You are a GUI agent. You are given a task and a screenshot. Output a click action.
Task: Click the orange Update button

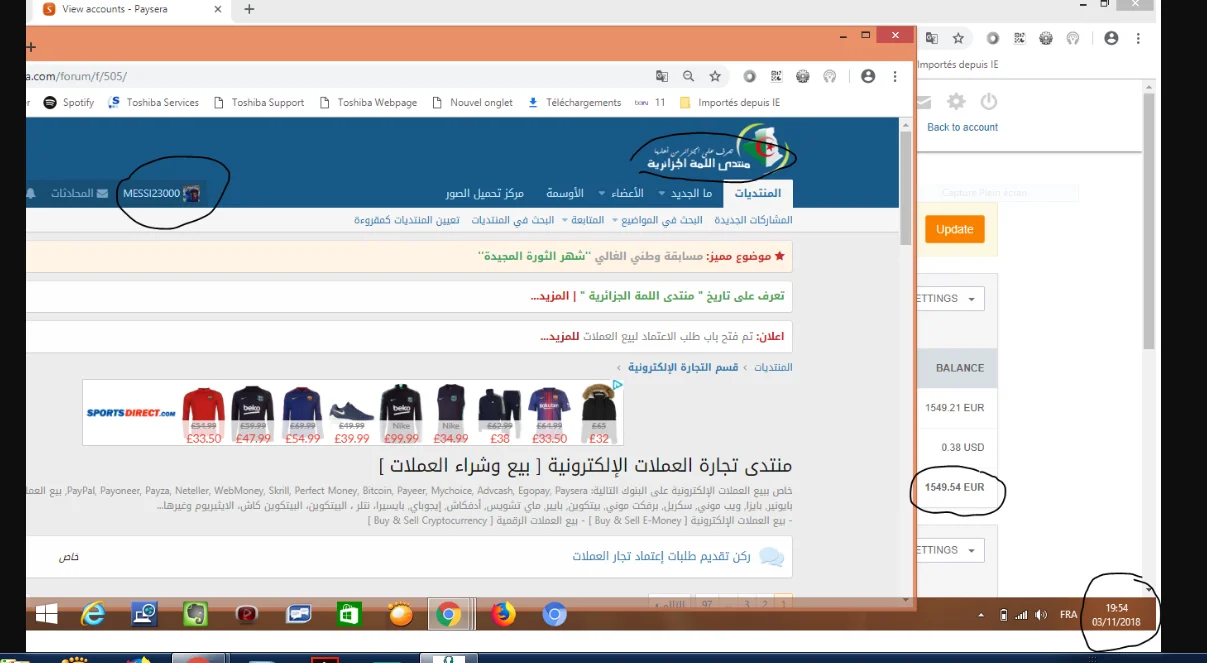pos(954,229)
